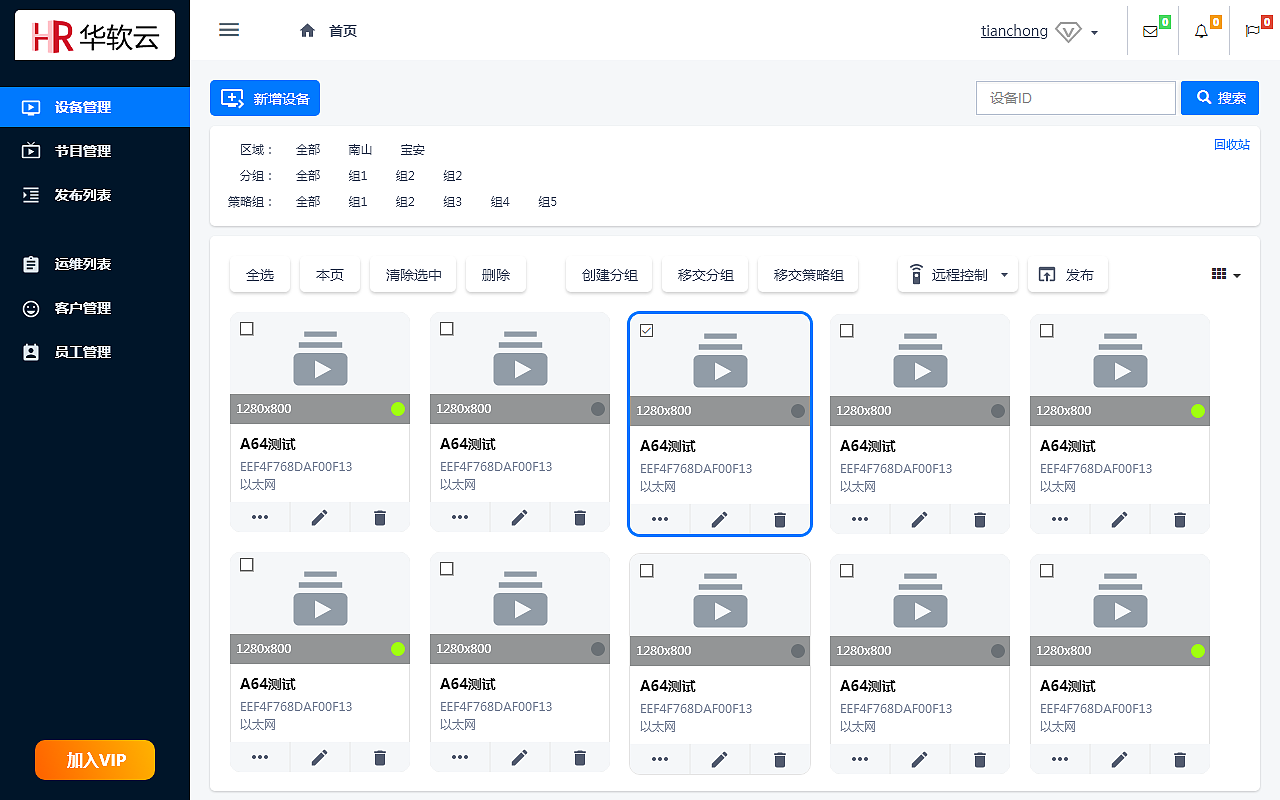
Task: Uncheck the selected device card's checkbox
Action: pos(647,330)
